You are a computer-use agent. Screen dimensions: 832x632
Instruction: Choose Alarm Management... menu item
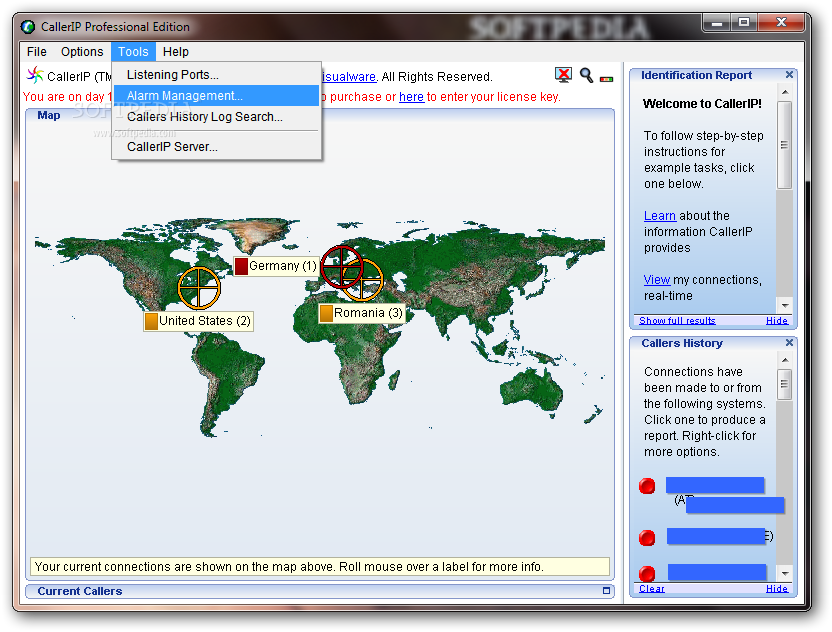(216, 96)
